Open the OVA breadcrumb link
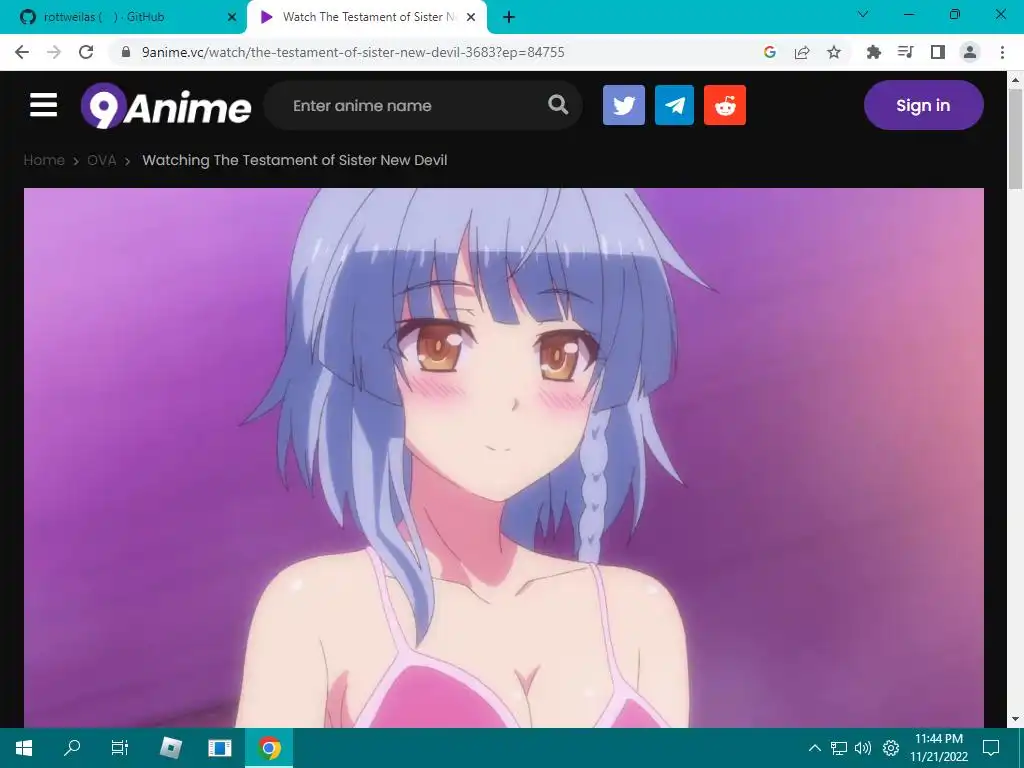This screenshot has width=1024, height=768. (102, 160)
